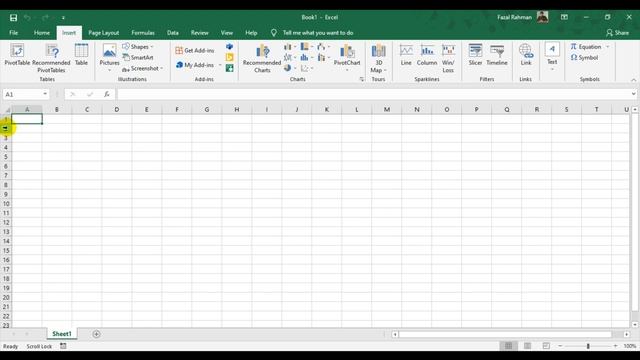Redo the last action
640x360 pixels.
pyautogui.click(x=45, y=18)
